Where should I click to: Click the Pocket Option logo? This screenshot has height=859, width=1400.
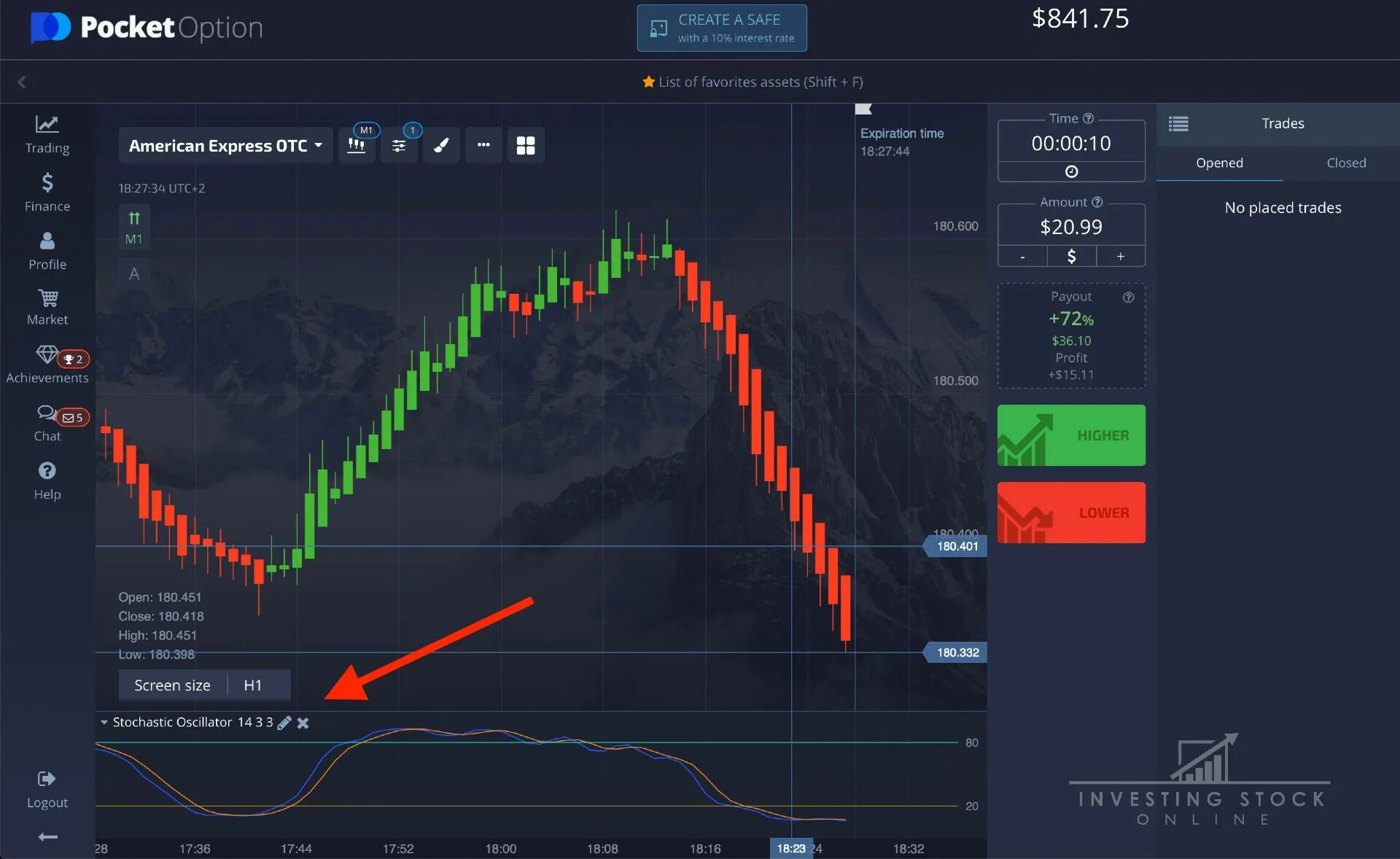(147, 28)
